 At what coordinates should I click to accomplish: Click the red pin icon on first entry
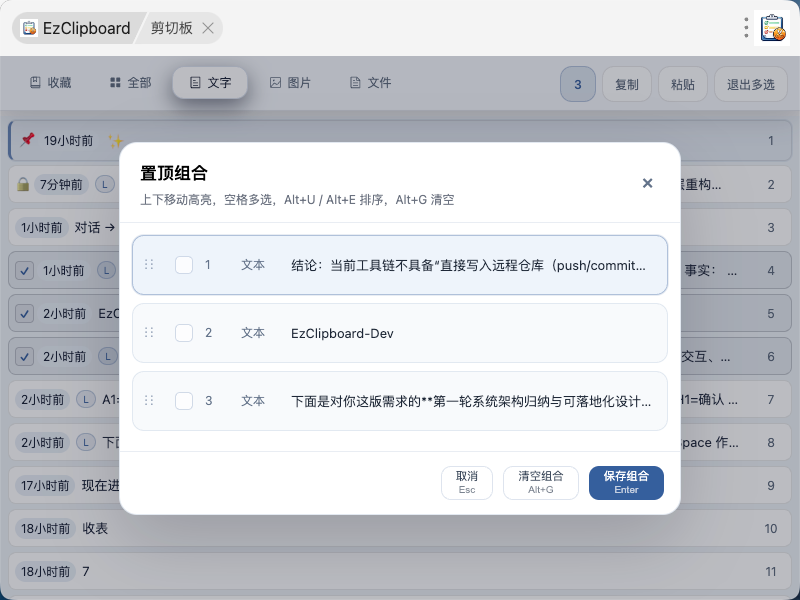coord(28,139)
